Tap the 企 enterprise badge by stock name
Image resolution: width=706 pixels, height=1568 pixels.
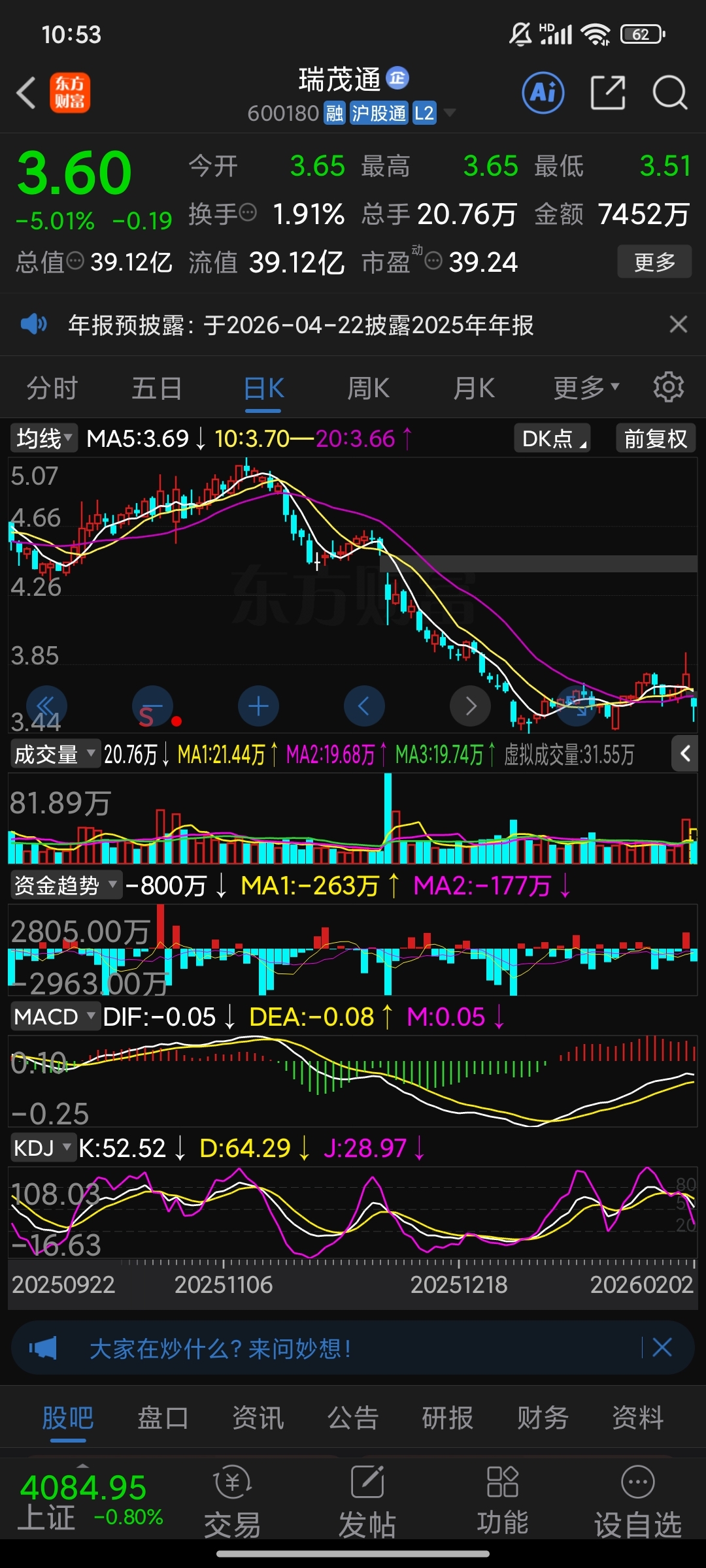coord(397,78)
